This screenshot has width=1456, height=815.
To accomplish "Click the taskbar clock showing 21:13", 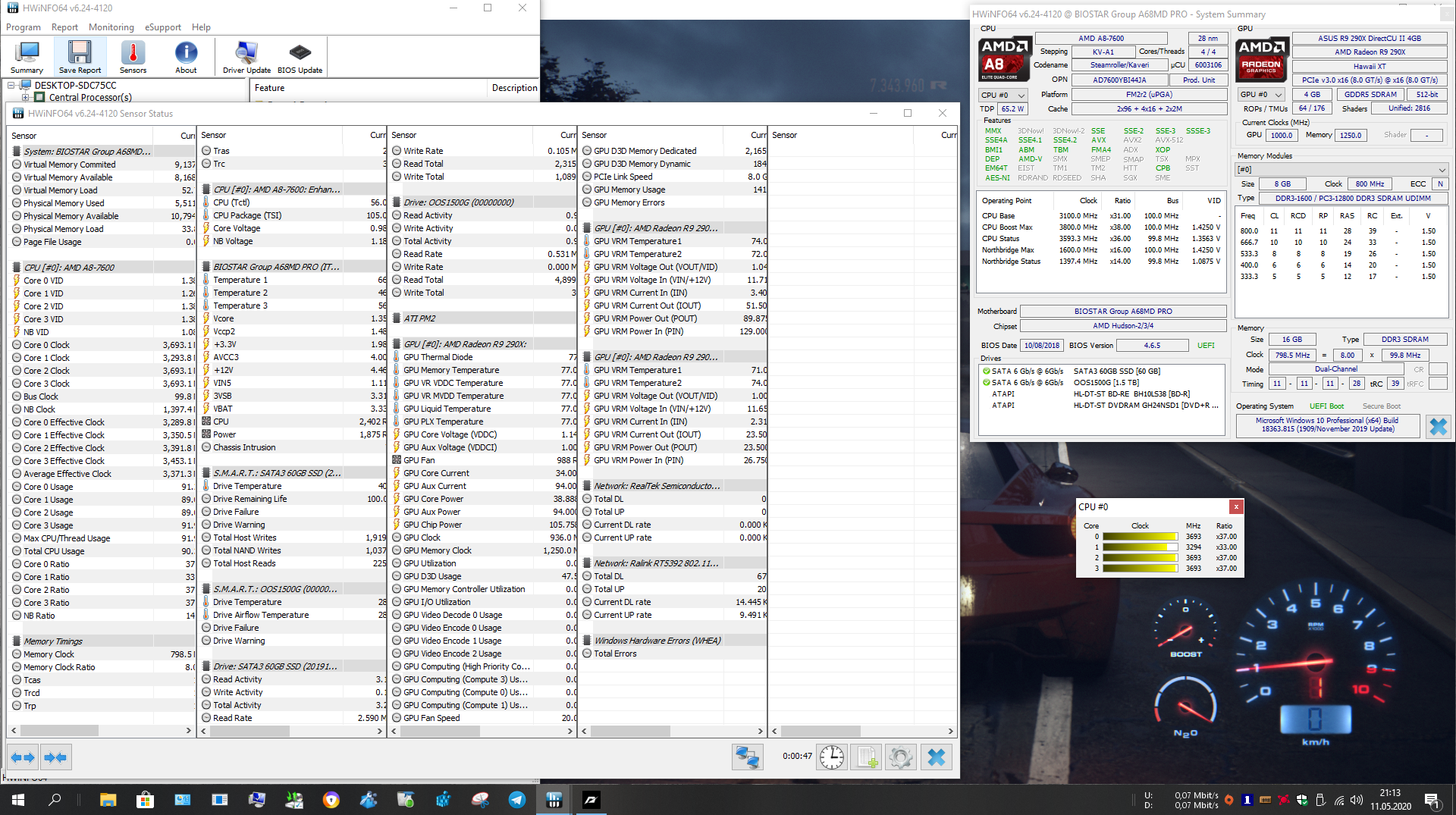I will (x=1390, y=800).
